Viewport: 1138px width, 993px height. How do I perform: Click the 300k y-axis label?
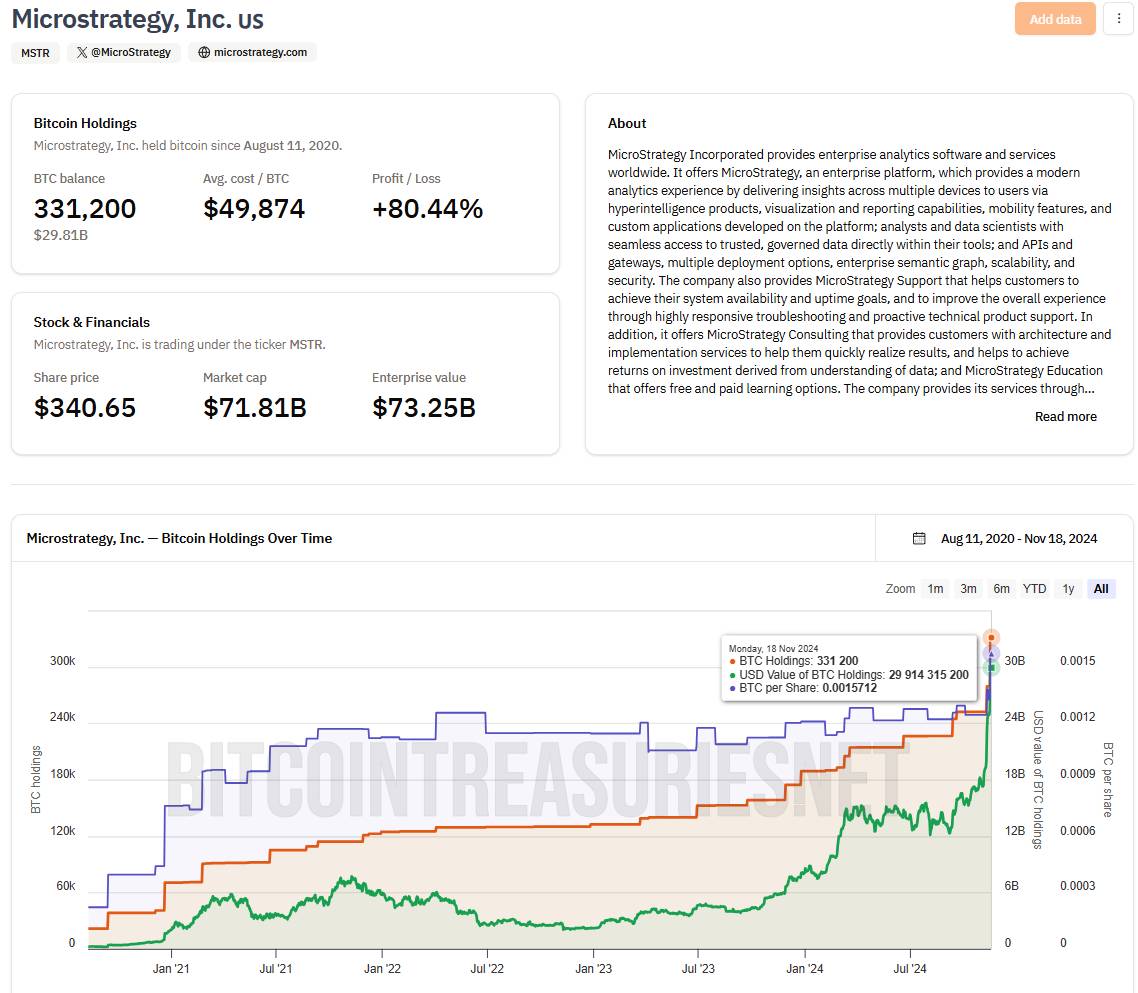tap(62, 661)
